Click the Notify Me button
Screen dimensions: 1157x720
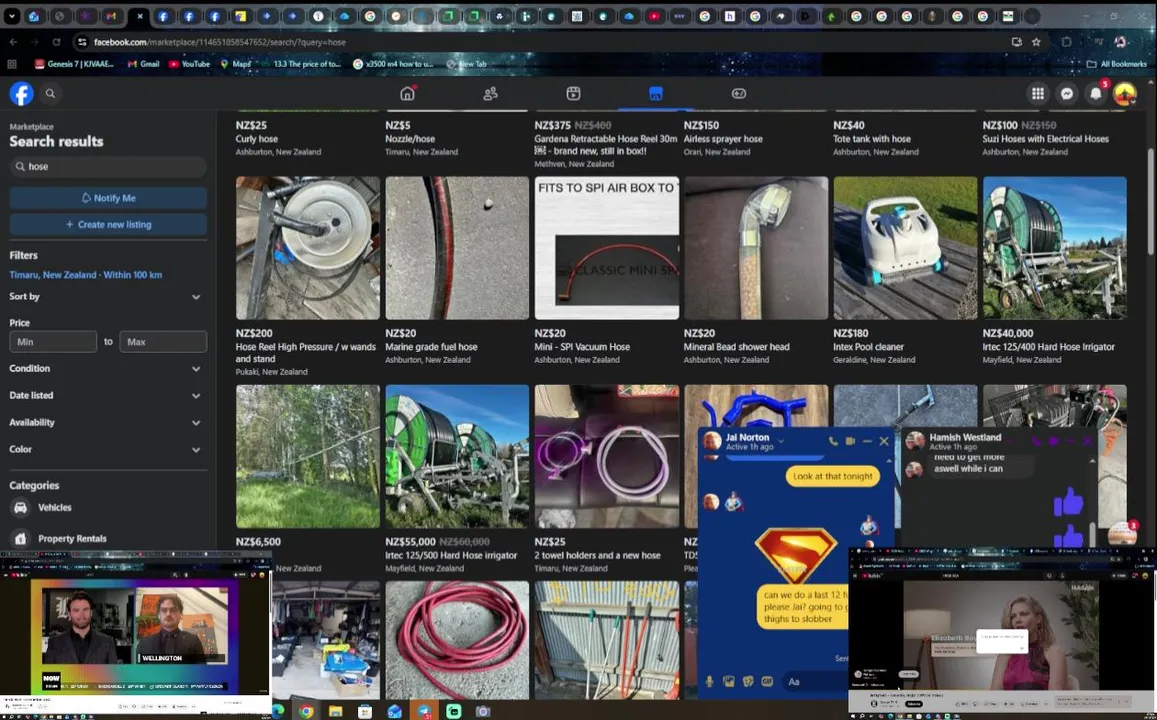pos(108,198)
